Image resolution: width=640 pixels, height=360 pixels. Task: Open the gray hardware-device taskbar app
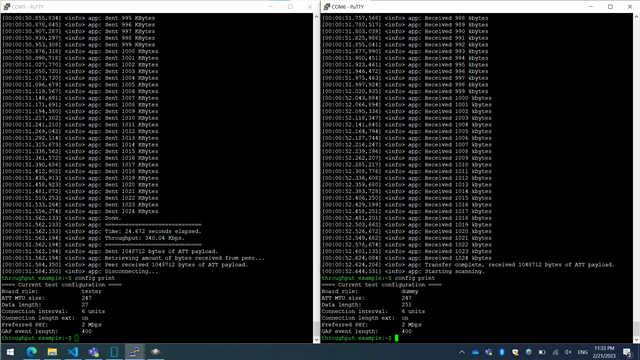tap(156, 352)
